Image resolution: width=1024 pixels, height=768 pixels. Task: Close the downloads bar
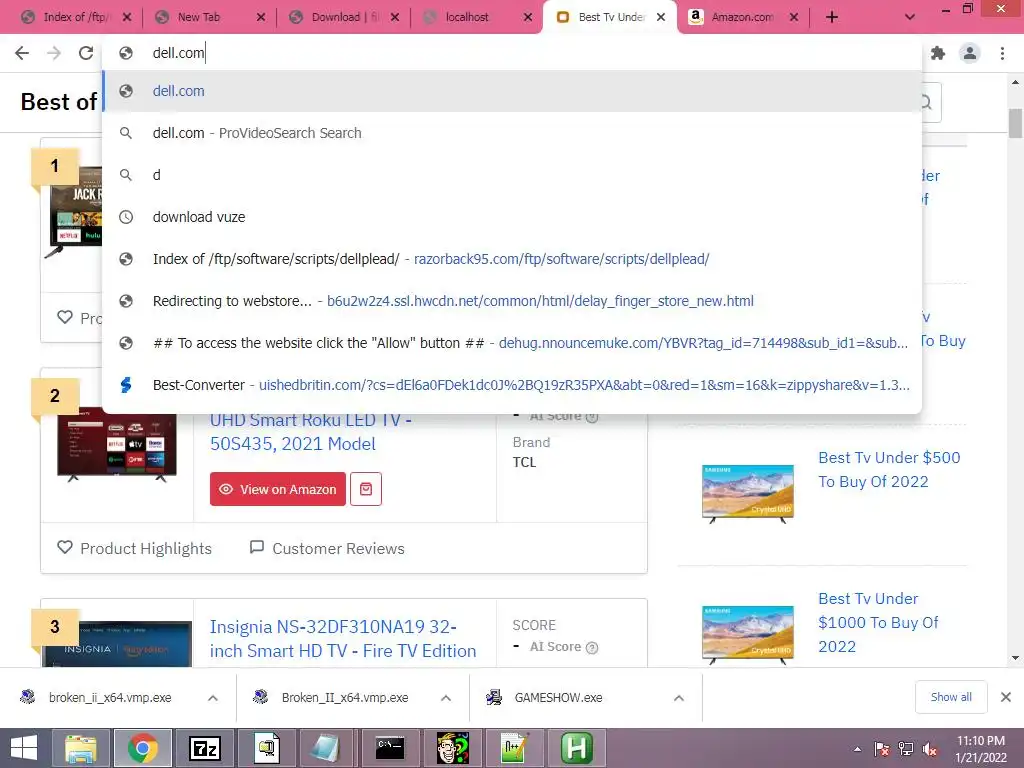click(x=1006, y=697)
